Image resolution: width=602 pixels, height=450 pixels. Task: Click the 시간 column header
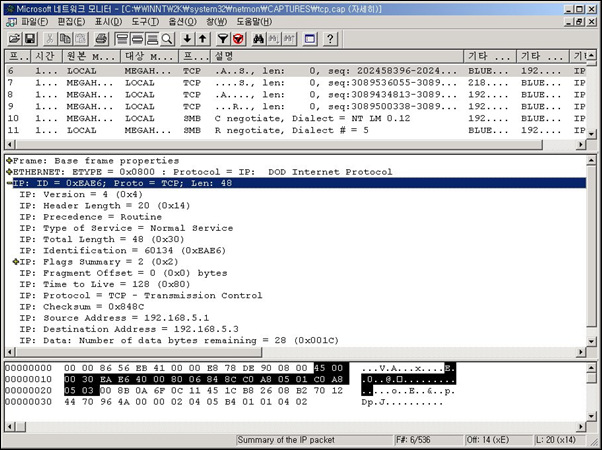point(46,56)
